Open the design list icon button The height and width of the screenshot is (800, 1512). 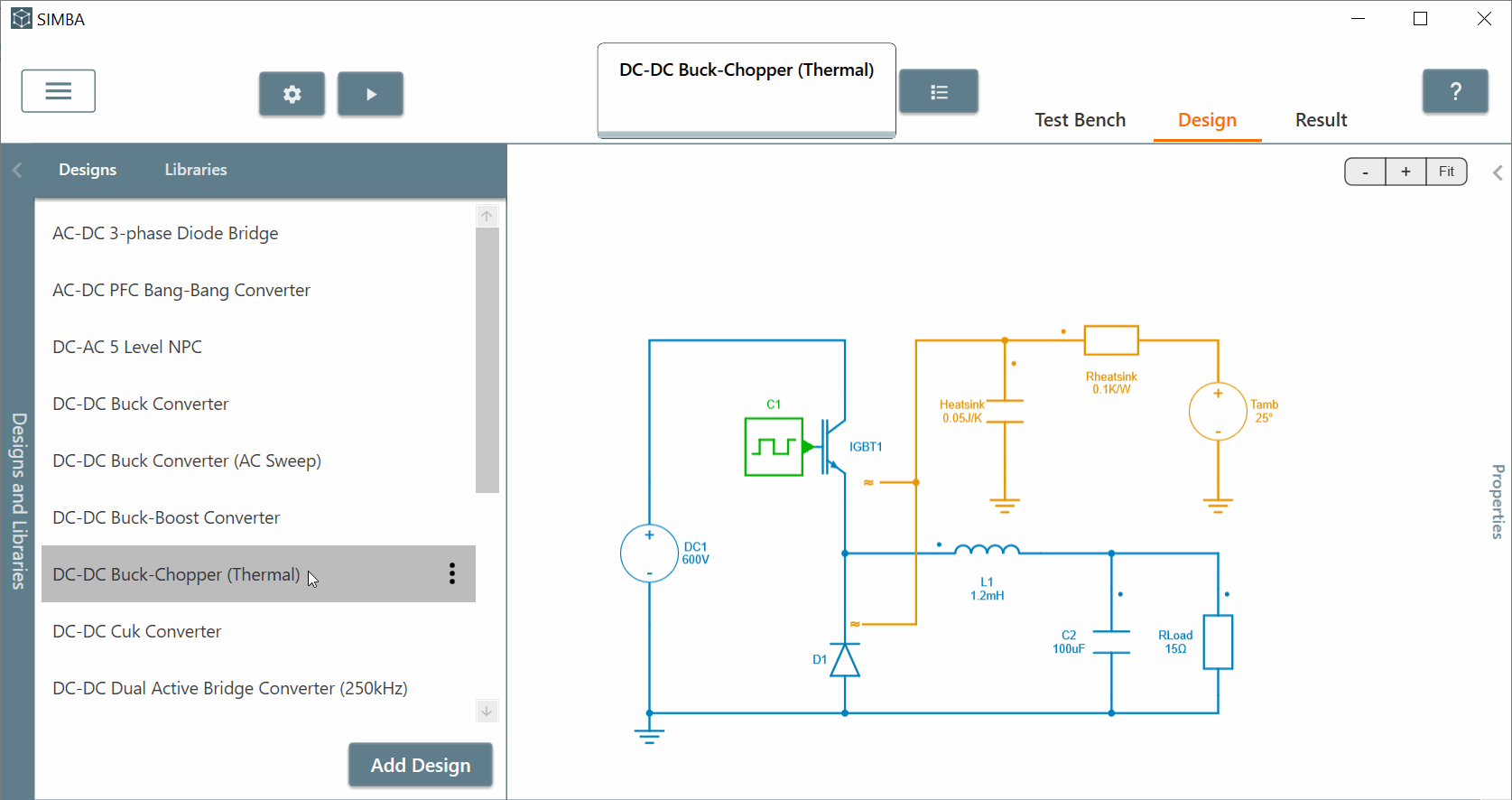click(x=939, y=92)
